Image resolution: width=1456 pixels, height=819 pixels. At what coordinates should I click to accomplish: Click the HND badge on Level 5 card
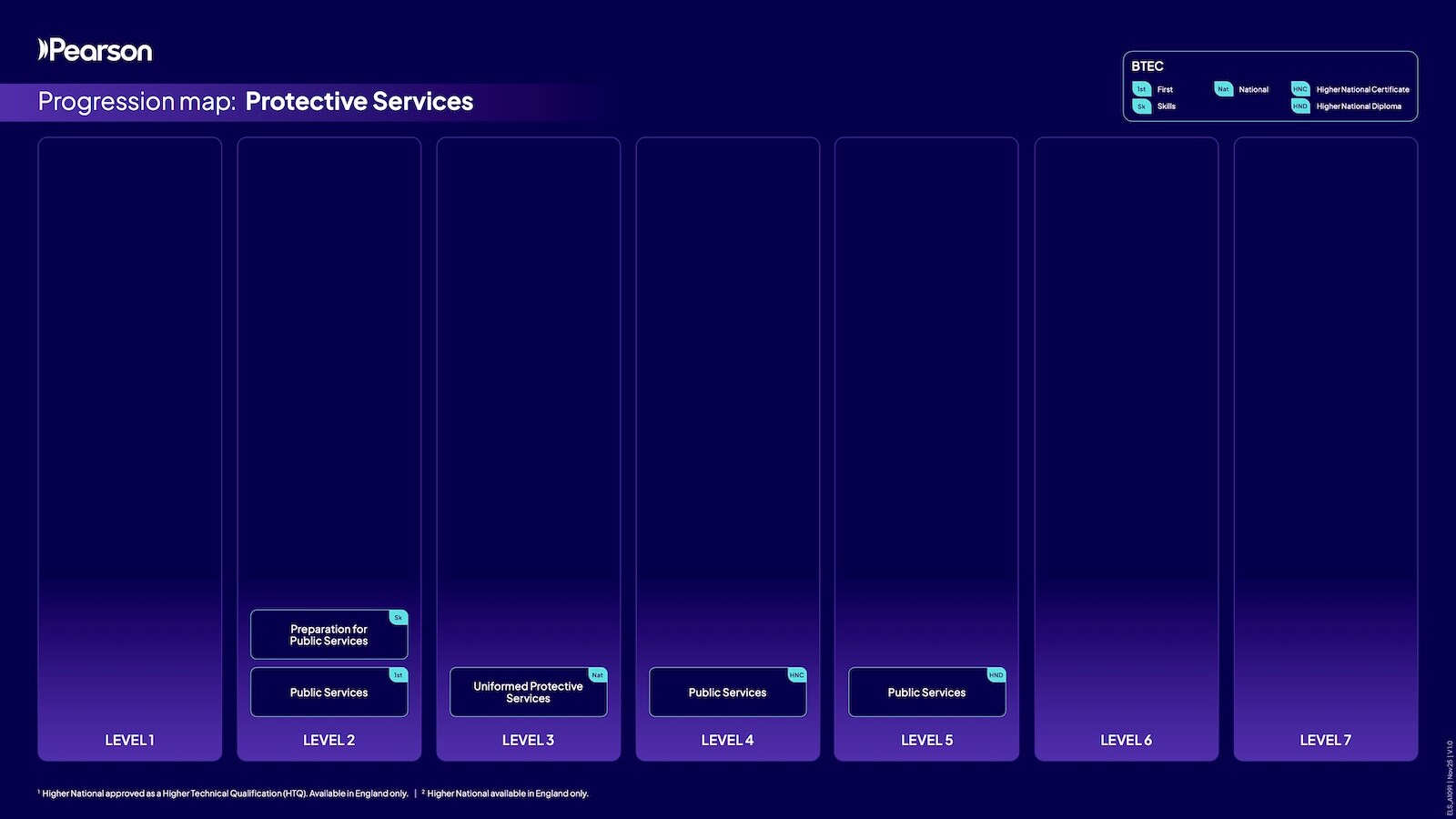click(x=996, y=674)
